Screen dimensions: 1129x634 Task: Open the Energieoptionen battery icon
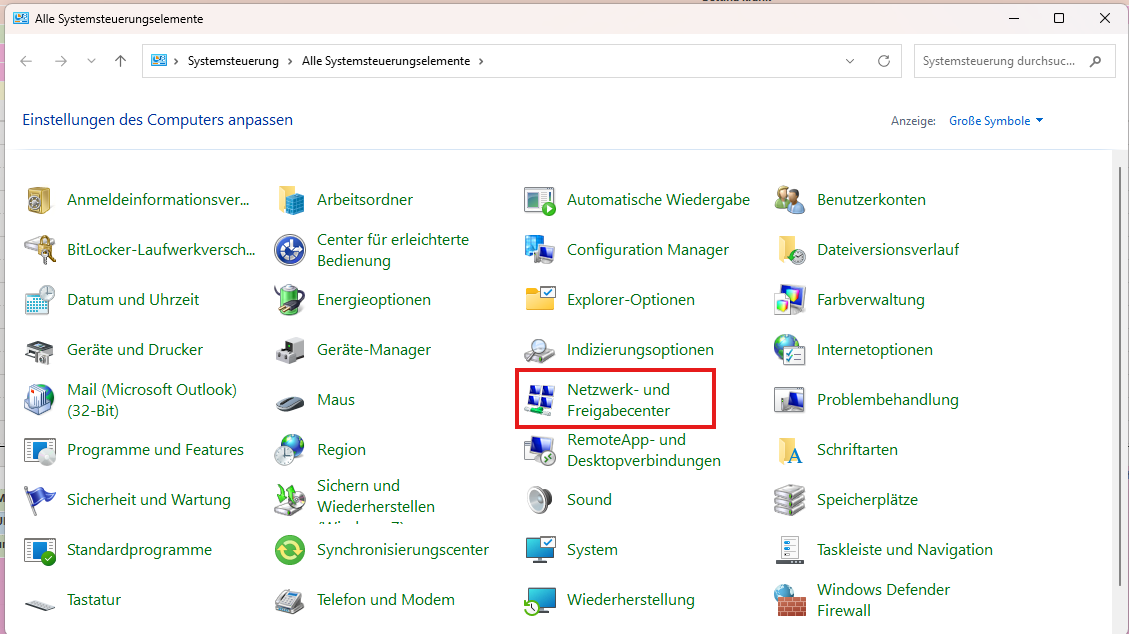290,300
